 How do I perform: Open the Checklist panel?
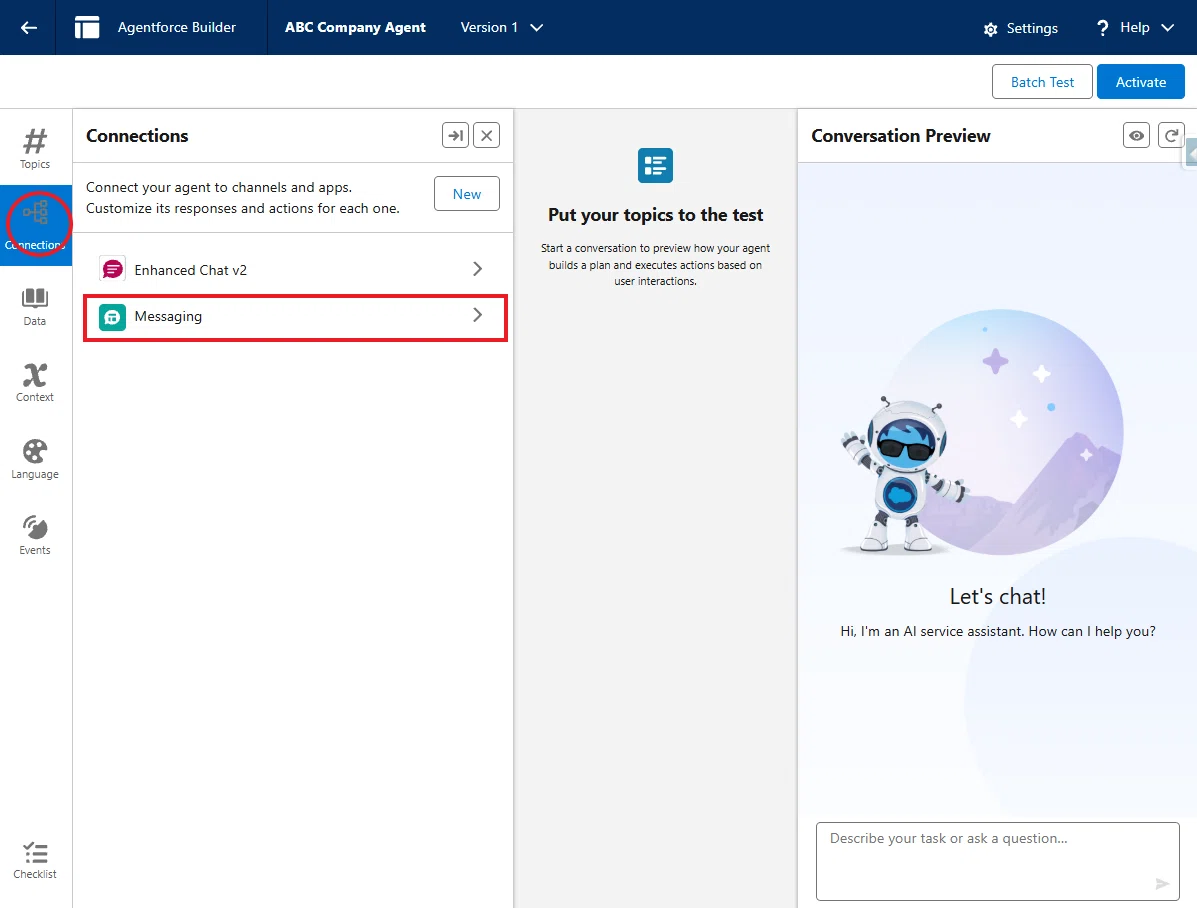(35, 861)
